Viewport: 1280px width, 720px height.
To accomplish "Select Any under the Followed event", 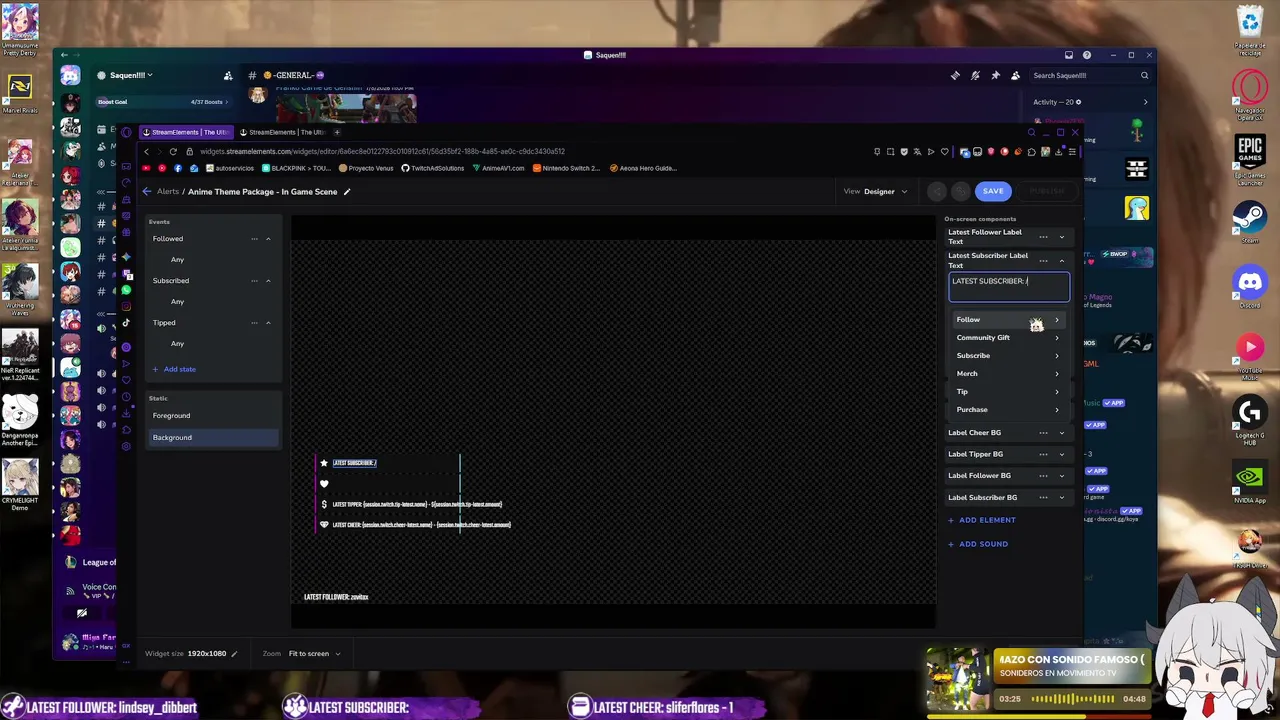I will click(177, 260).
